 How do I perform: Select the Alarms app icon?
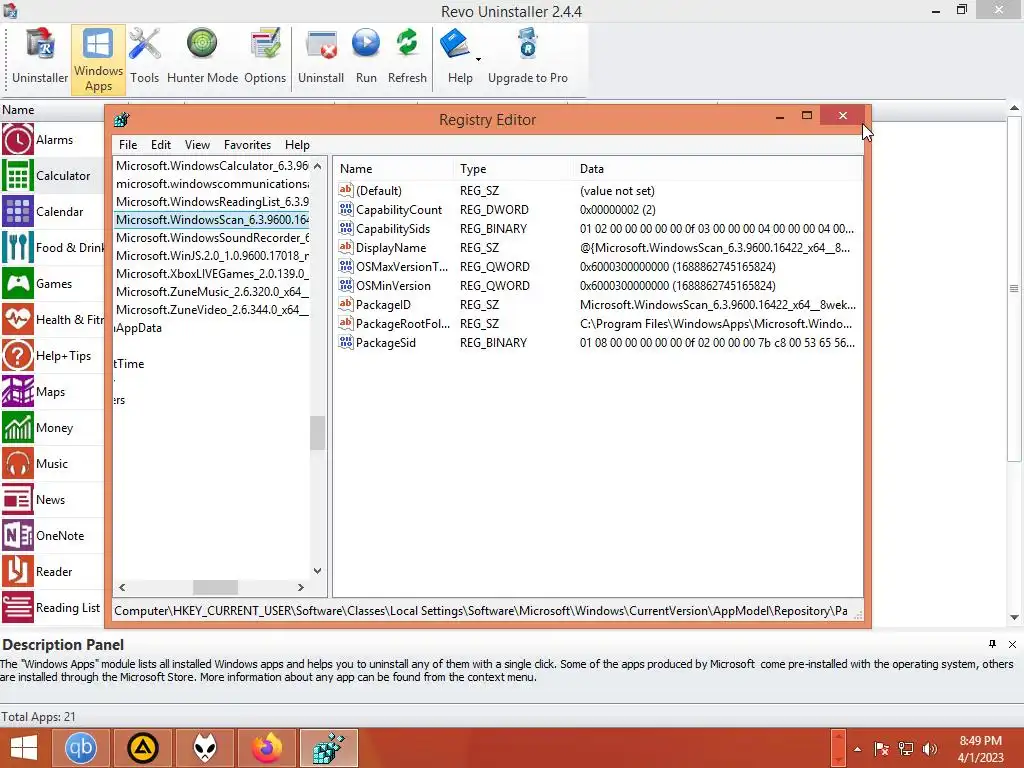pyautogui.click(x=18, y=140)
